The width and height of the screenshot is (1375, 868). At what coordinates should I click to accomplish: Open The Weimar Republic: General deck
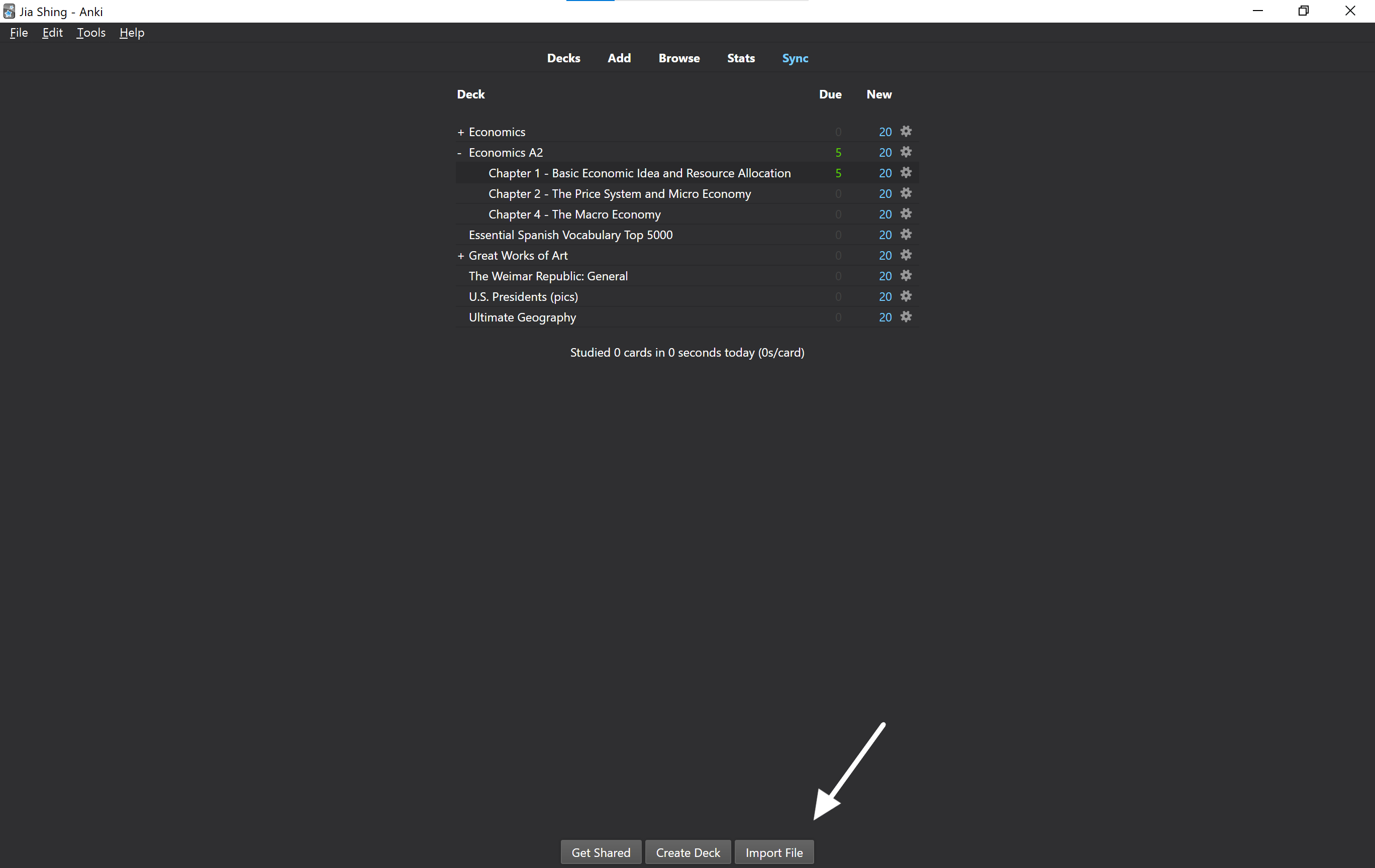pos(548,276)
